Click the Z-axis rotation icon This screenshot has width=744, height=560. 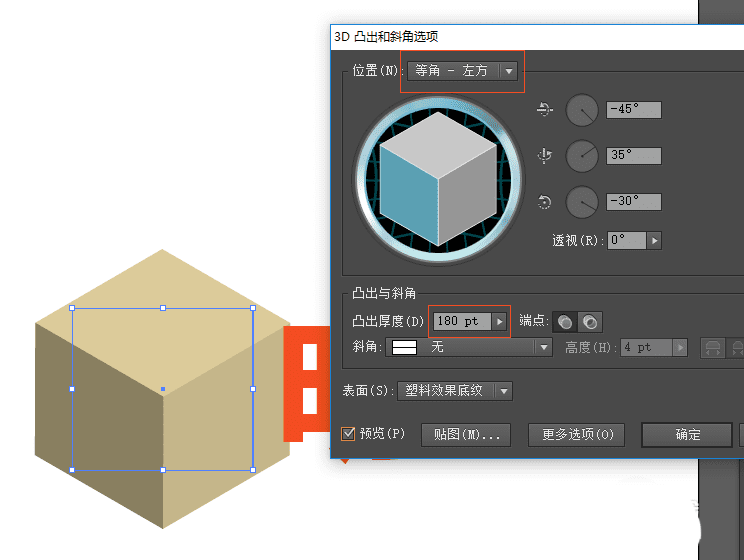[x=544, y=202]
